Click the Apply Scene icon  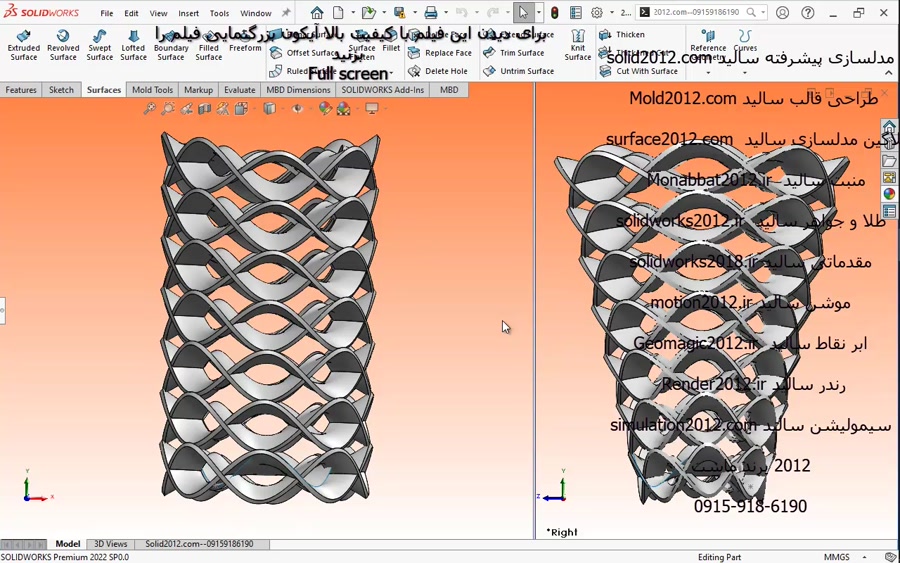pos(343,108)
